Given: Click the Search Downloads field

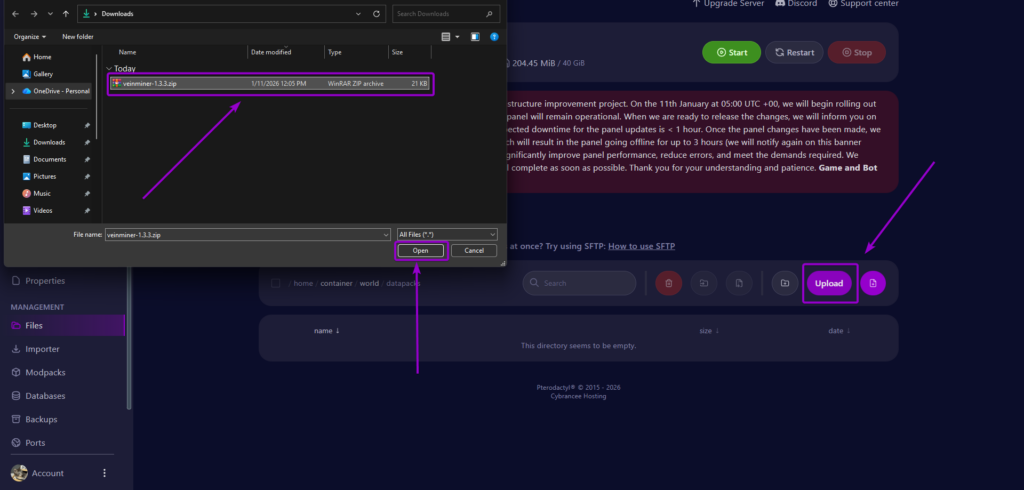Looking at the screenshot, I should 446,14.
